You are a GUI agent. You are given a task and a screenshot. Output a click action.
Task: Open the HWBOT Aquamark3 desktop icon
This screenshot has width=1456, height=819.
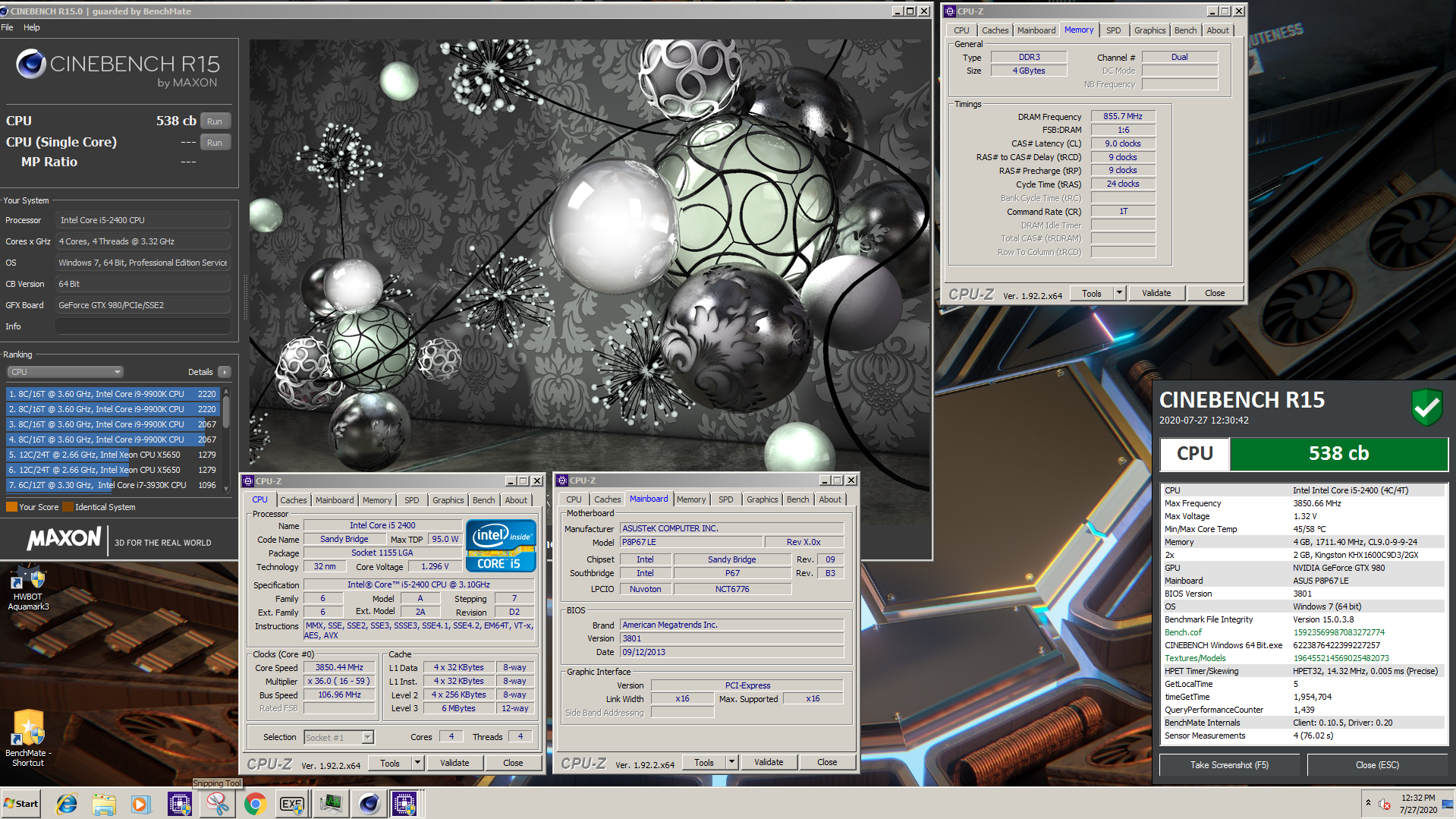28,588
